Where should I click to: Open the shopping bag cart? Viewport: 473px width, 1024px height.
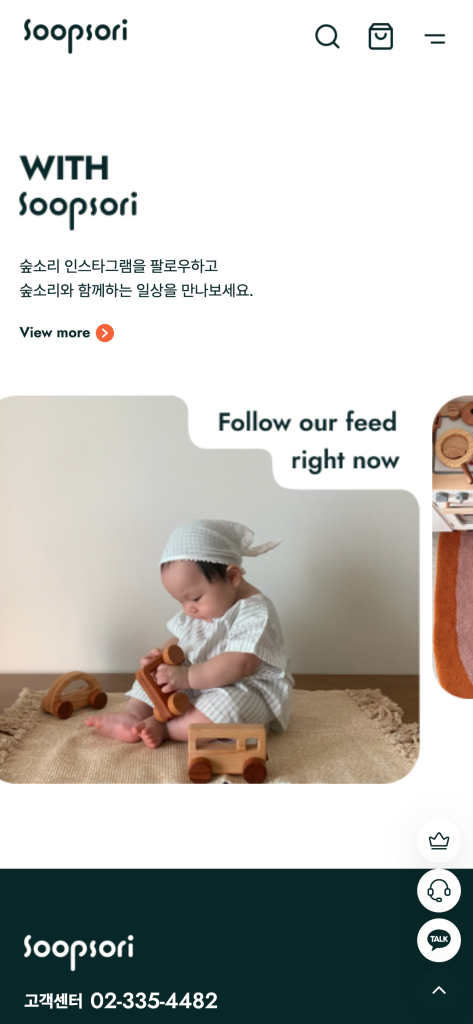[381, 37]
